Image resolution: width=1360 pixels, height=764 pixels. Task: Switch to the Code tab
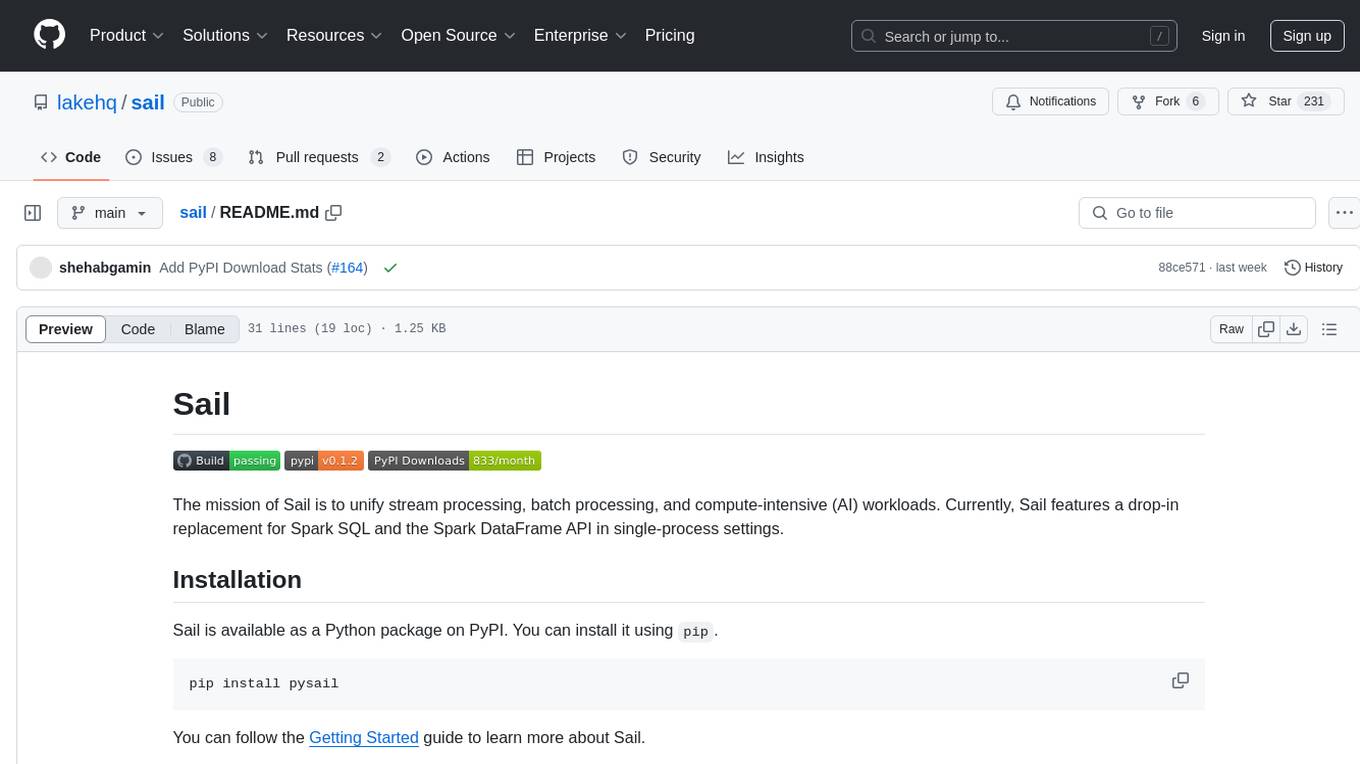click(x=71, y=157)
